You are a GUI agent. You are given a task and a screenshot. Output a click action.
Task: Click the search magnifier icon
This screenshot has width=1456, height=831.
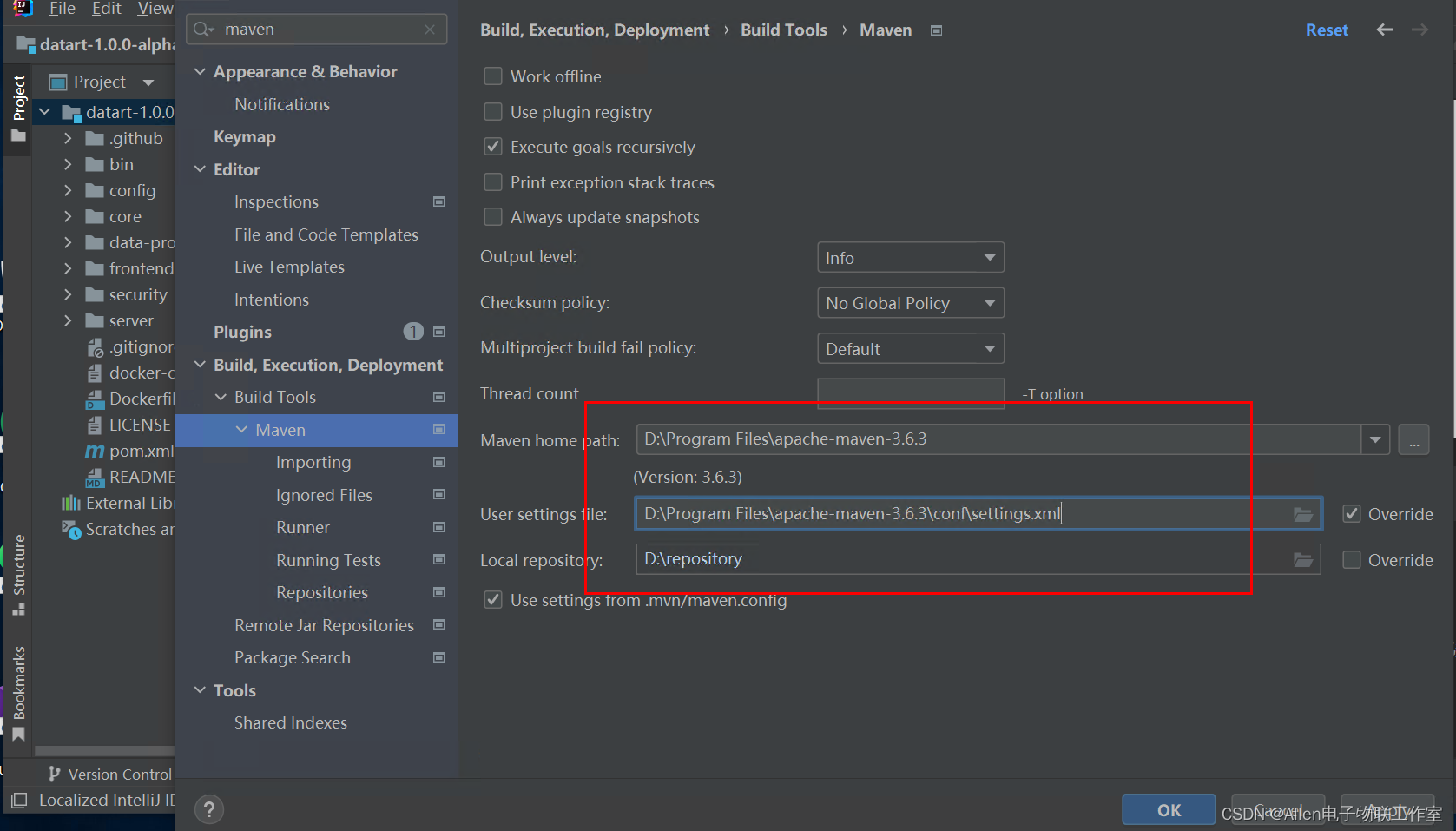(203, 30)
